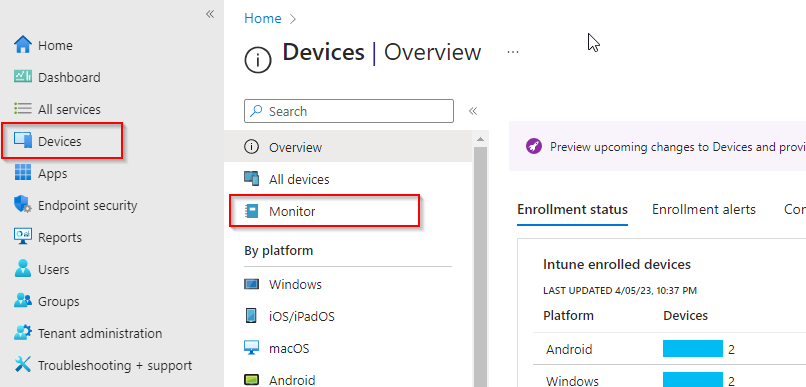This screenshot has height=387, width=806.
Task: Click the By platform section heading
Action: point(278,251)
